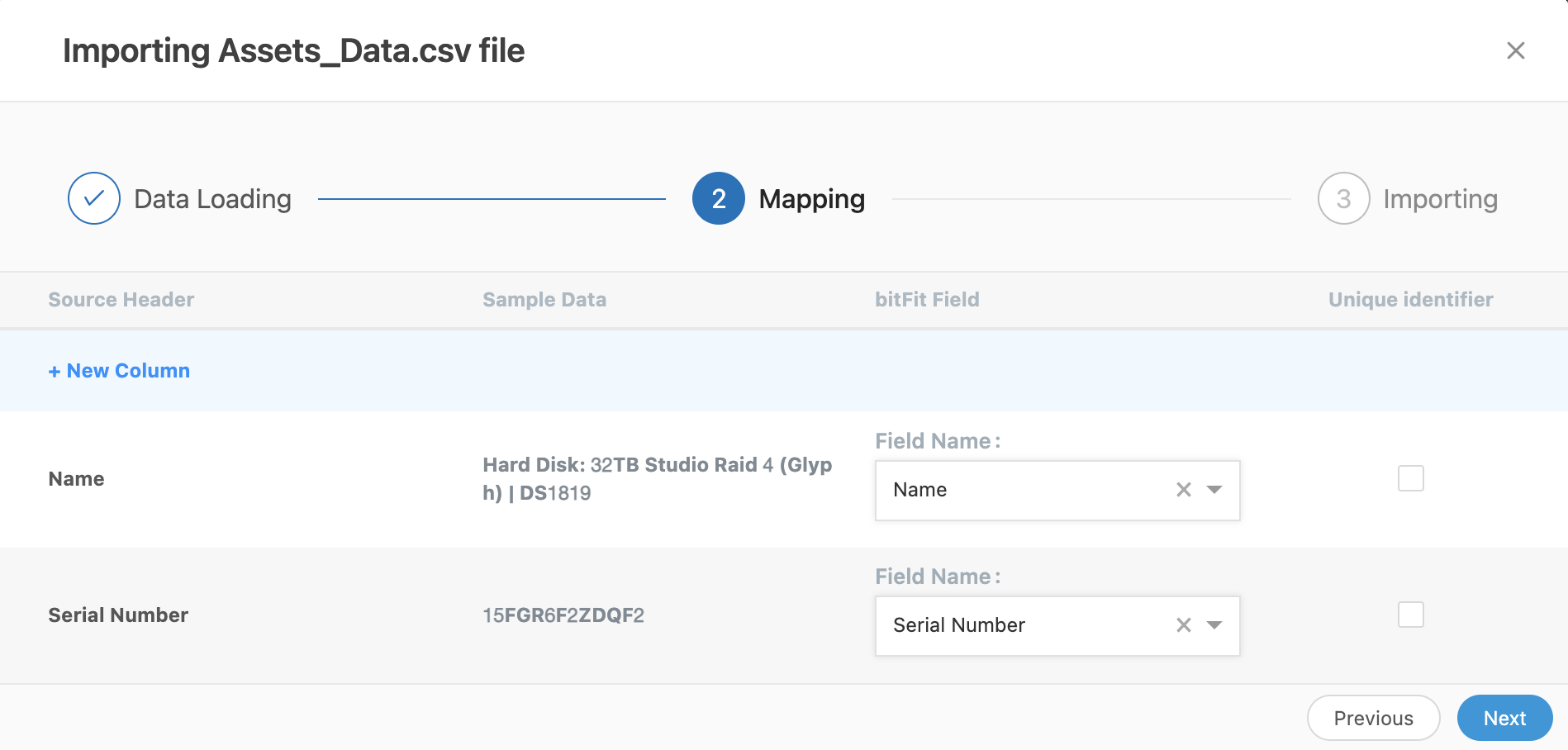Click the Previous button

[1373, 718]
